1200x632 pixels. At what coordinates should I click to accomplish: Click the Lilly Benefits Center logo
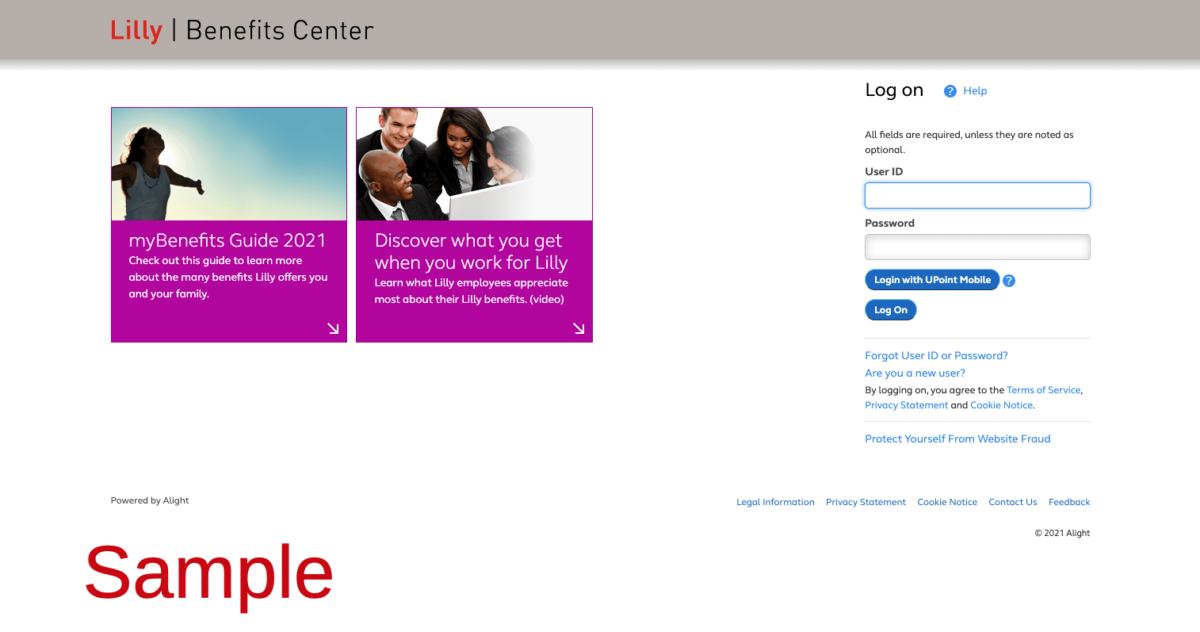tap(241, 30)
